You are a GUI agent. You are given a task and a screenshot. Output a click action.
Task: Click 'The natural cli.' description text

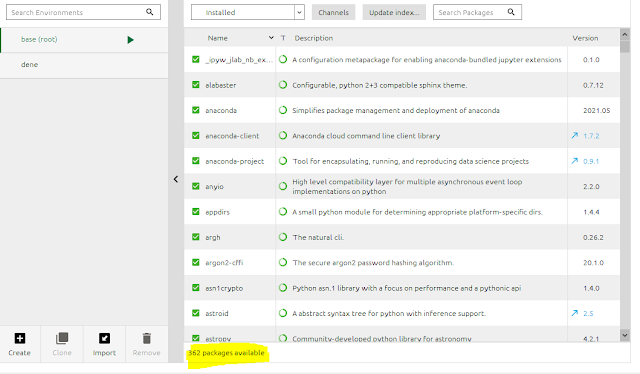tap(318, 237)
